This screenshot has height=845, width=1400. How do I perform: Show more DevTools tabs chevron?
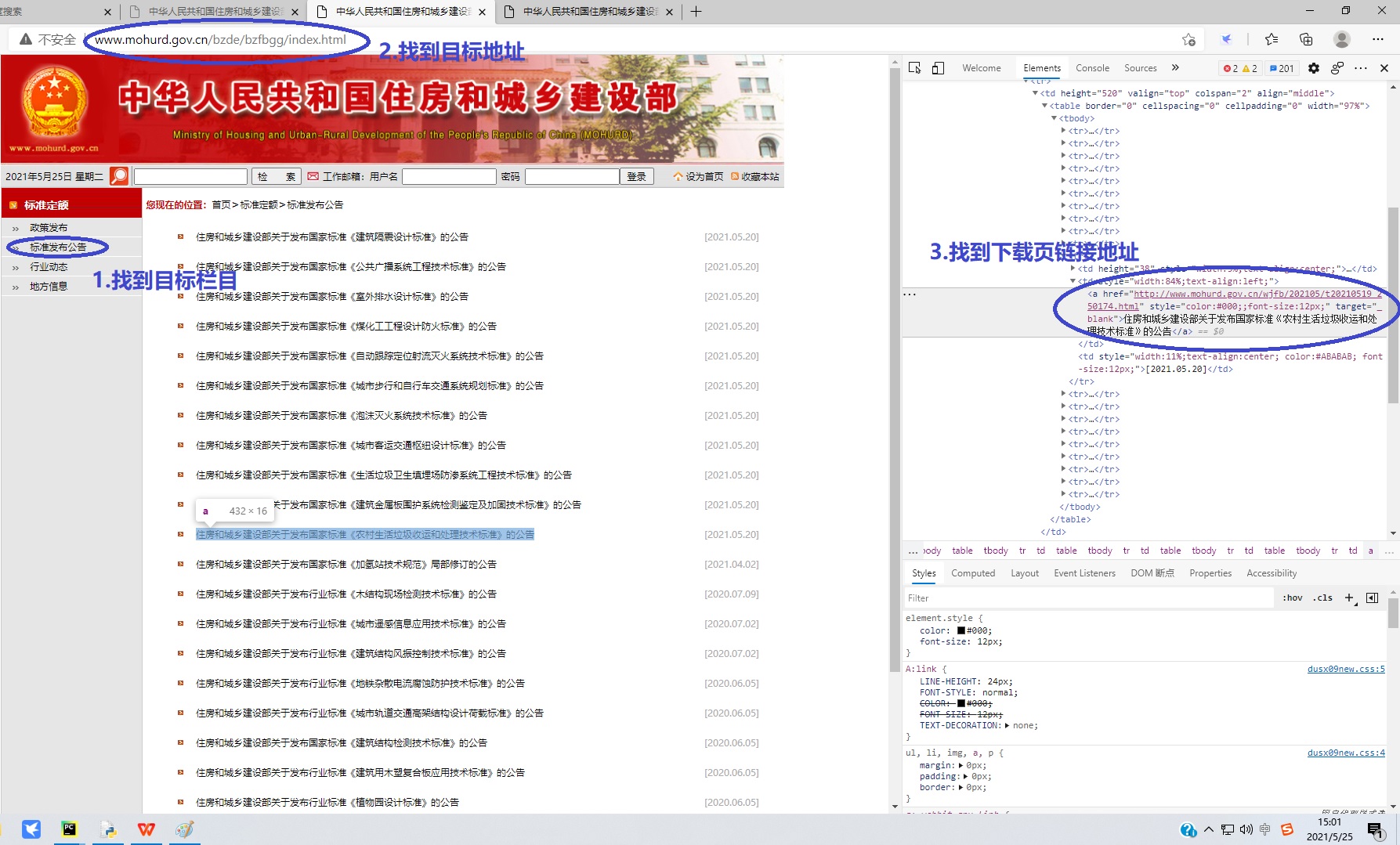[1175, 68]
